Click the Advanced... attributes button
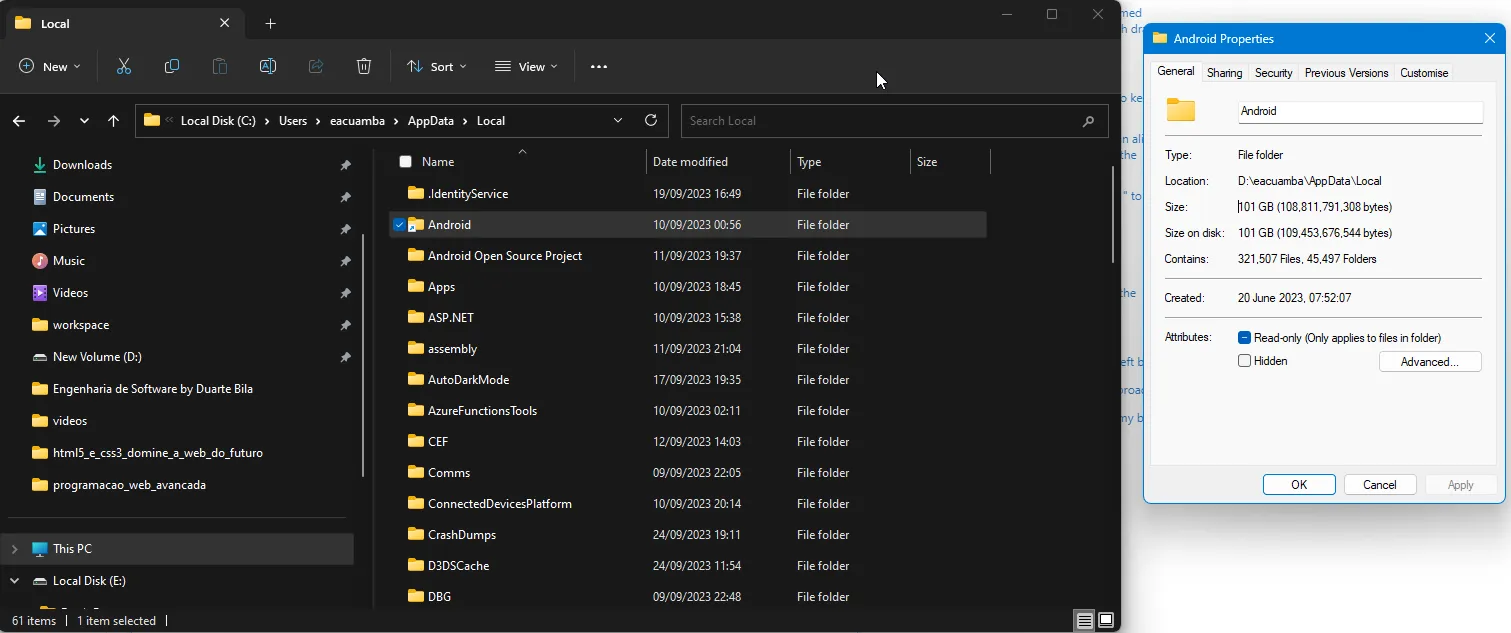Viewport: 1511px width, 633px height. click(1429, 362)
